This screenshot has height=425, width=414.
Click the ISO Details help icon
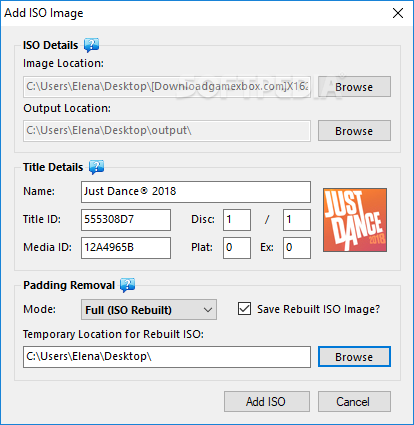click(x=91, y=45)
